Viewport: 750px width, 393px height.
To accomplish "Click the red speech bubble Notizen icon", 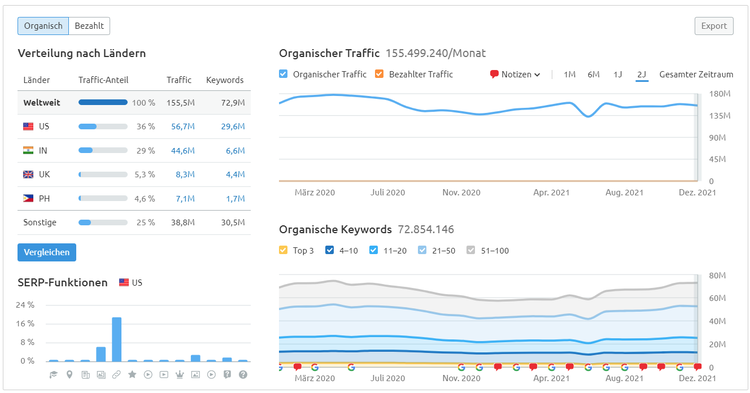I will point(494,75).
